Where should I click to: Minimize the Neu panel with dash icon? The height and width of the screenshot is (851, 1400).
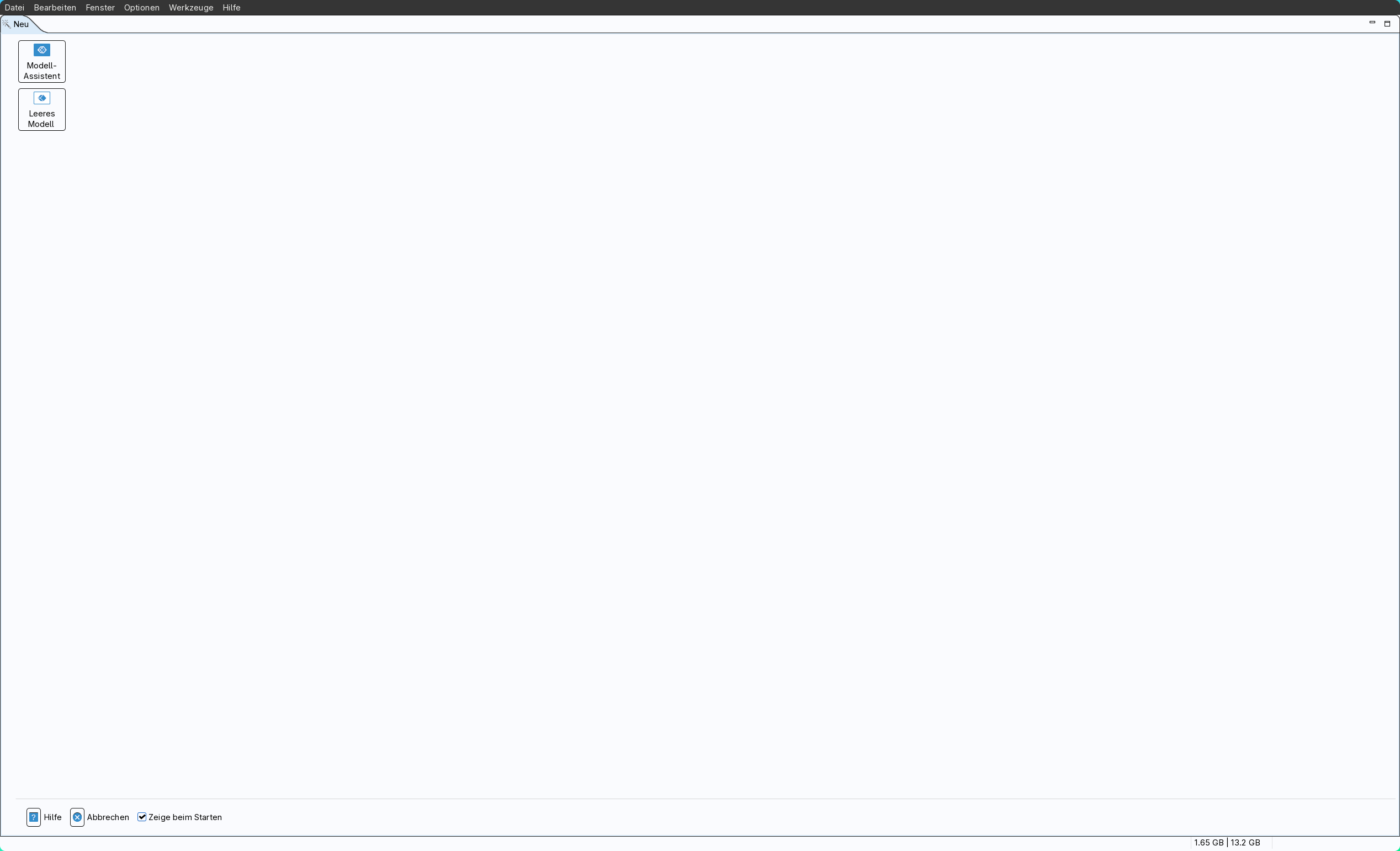pos(1372,23)
